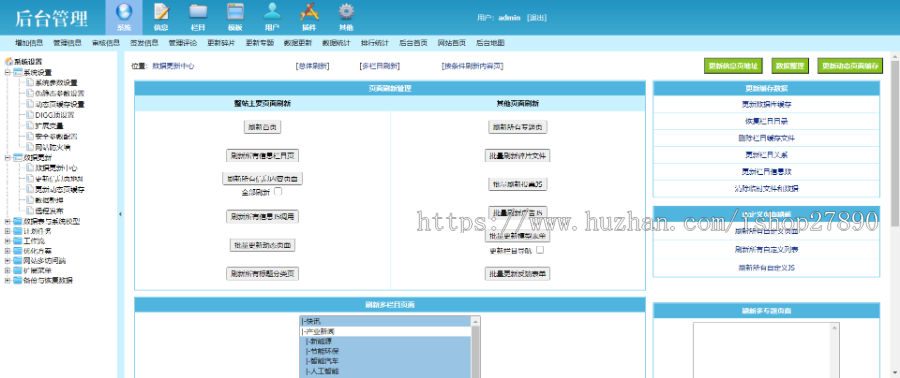Open the 模板 window icon
Image resolution: width=900 pixels, height=378 pixels.
[235, 12]
